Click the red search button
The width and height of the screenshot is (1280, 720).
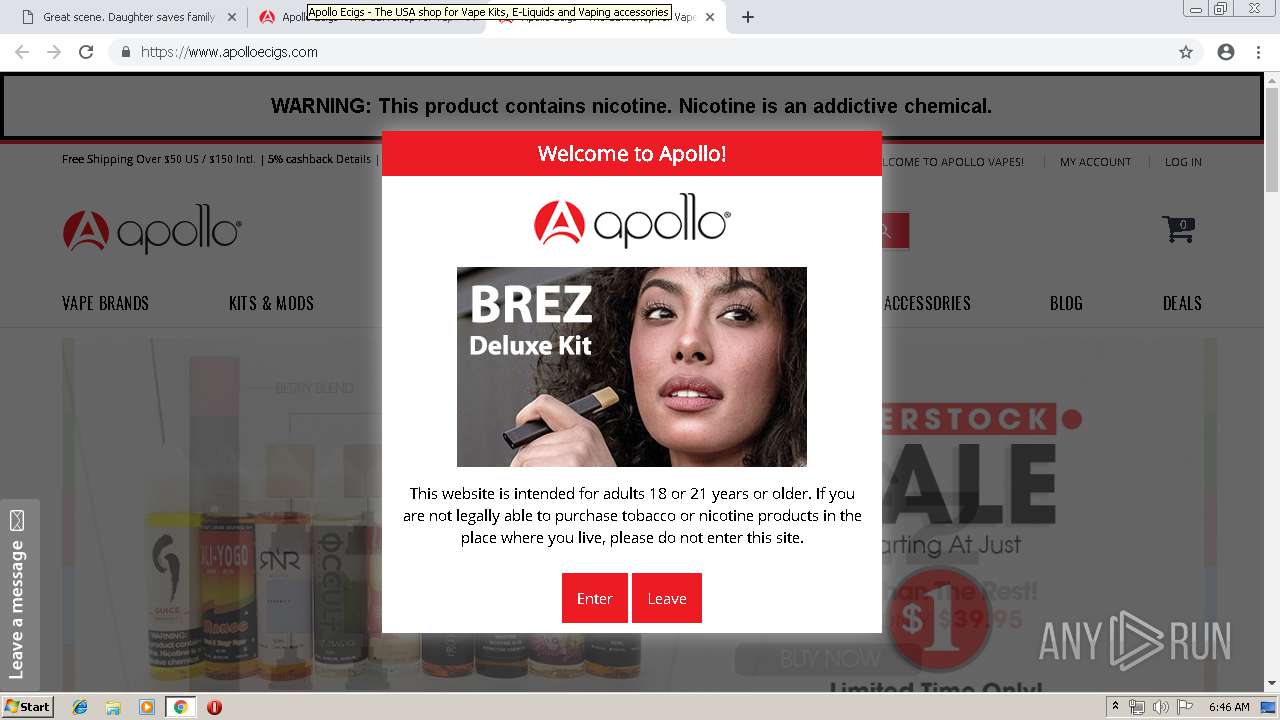895,231
